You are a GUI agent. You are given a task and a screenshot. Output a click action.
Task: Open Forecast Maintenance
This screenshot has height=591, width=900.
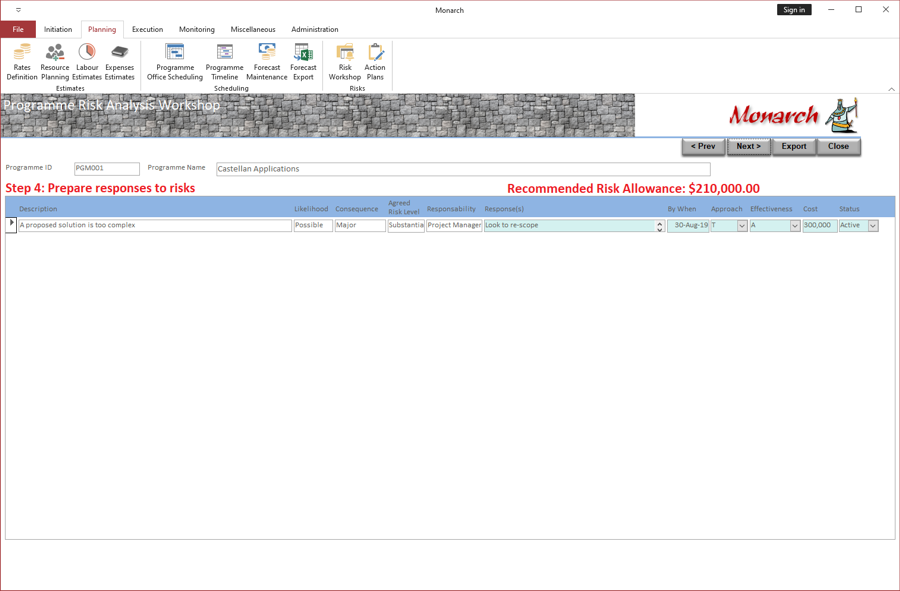[267, 62]
